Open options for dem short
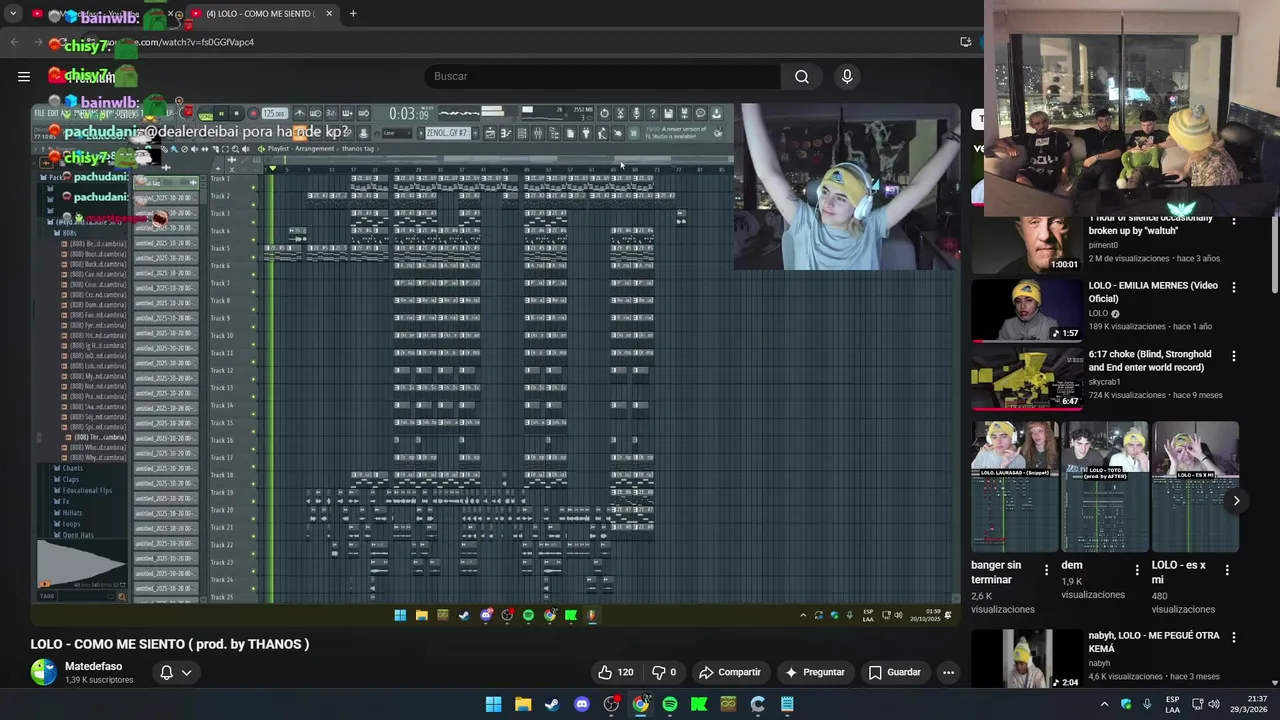1280x720 pixels. 1136,570
